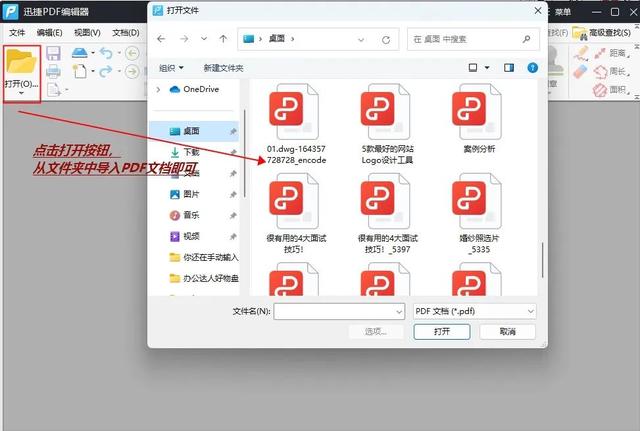Screen dimensions: 640x431
Task: Click the search magnifier icon
Action: [x=527, y=39]
